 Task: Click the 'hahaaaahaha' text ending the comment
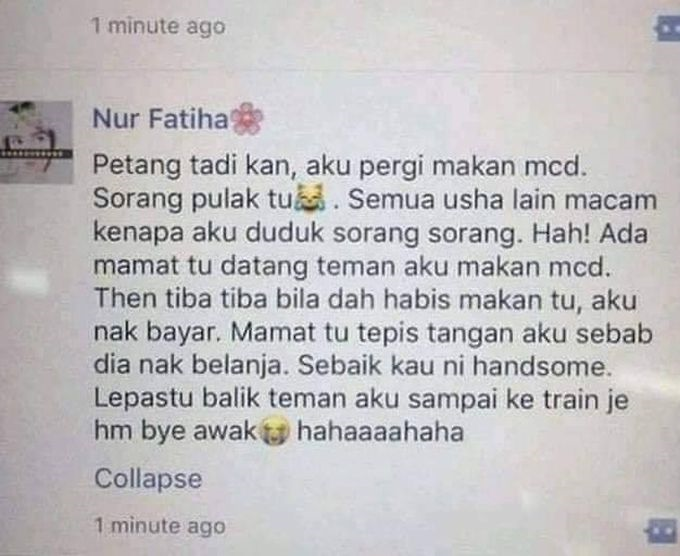(x=380, y=431)
